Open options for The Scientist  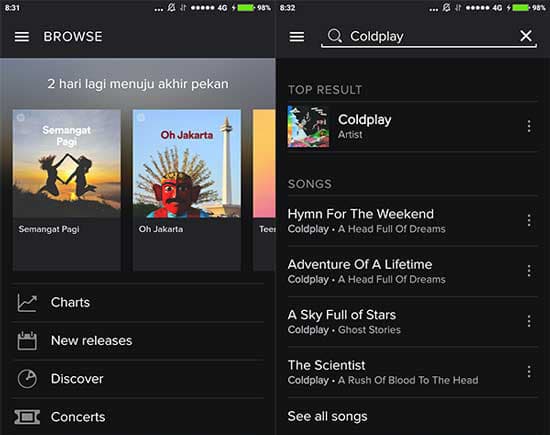click(529, 372)
